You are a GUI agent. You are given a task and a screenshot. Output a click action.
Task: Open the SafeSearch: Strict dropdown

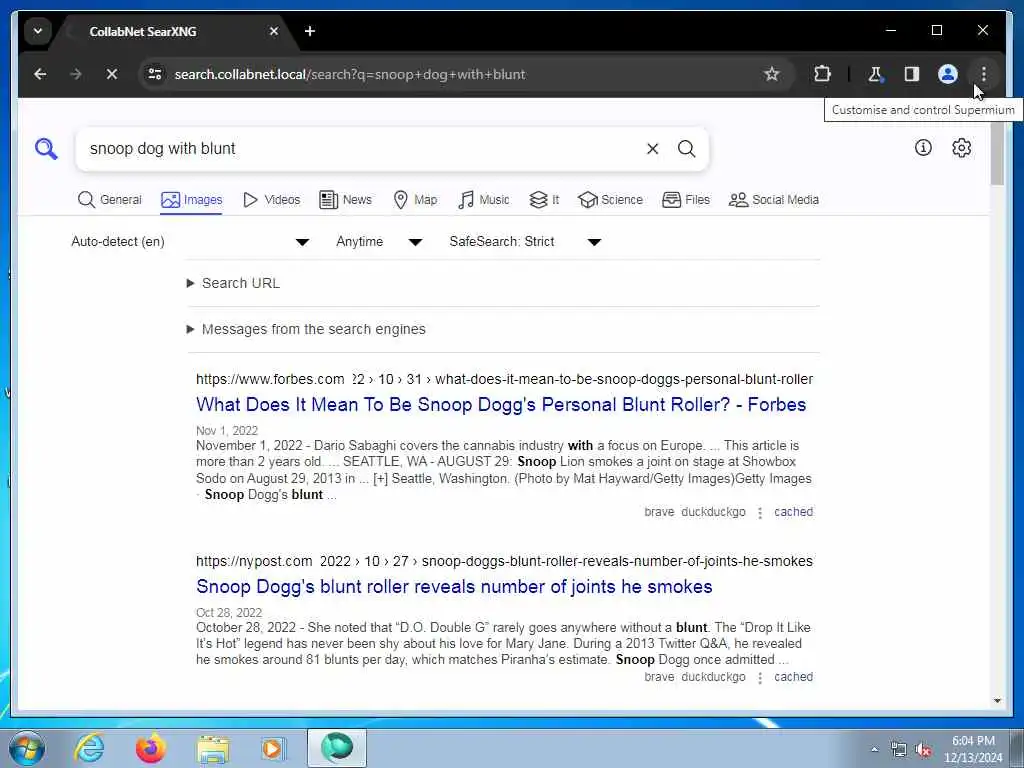pyautogui.click(x=525, y=242)
